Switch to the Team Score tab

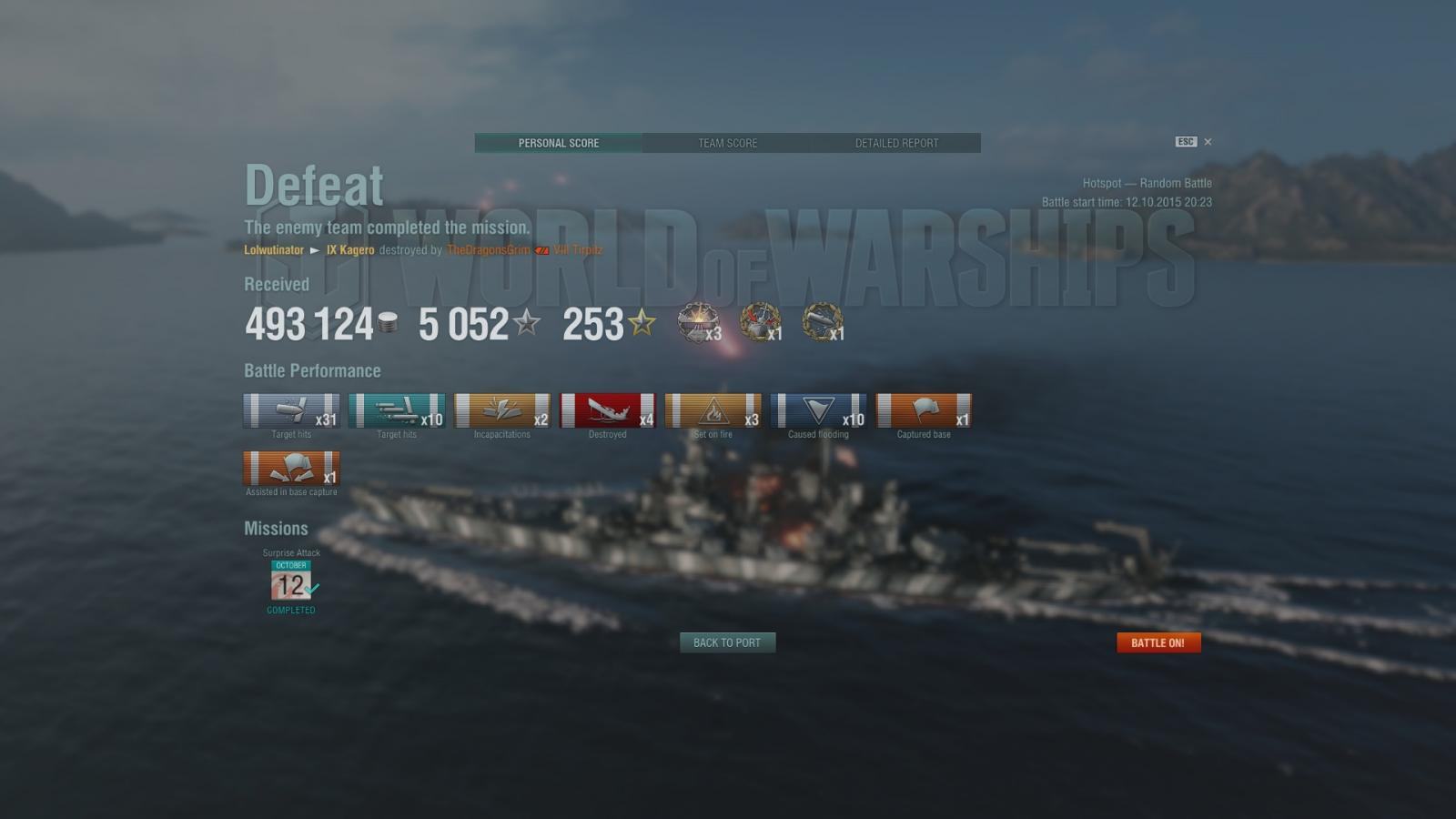tap(727, 143)
